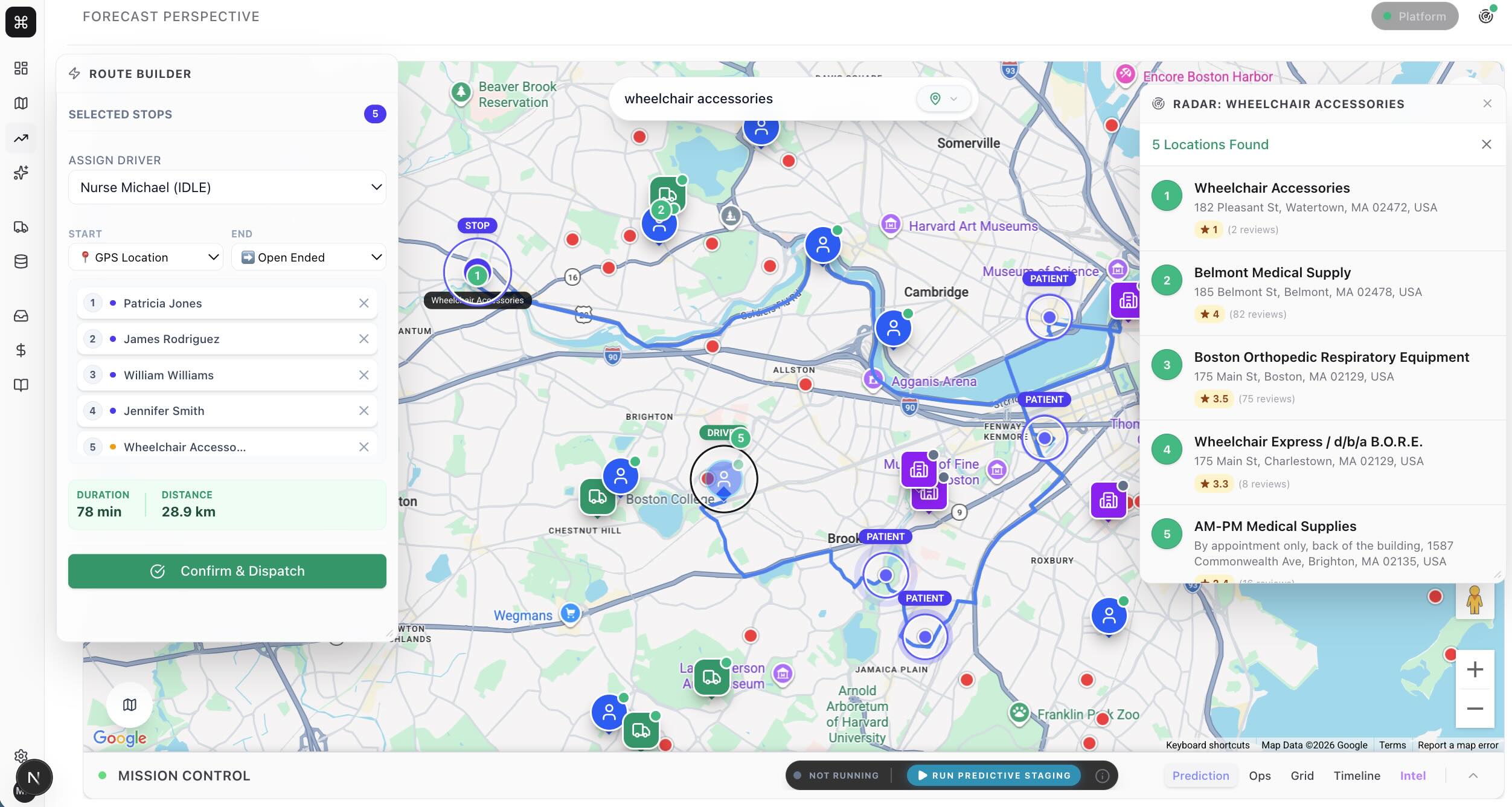Zoom out the map with minus button
This screenshot has height=807, width=1512.
pos(1475,709)
